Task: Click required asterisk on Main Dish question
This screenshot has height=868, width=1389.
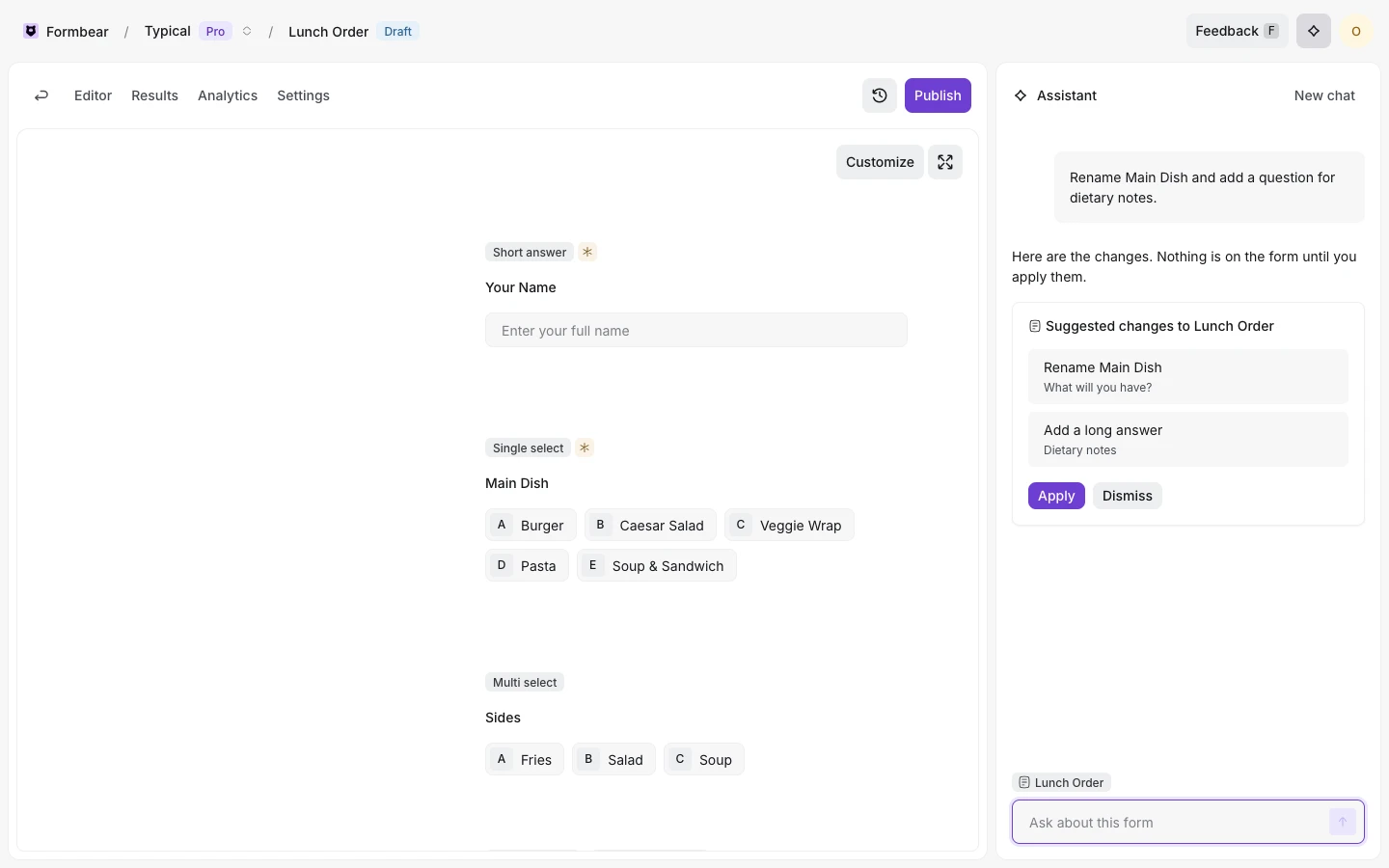Action: pos(585,448)
